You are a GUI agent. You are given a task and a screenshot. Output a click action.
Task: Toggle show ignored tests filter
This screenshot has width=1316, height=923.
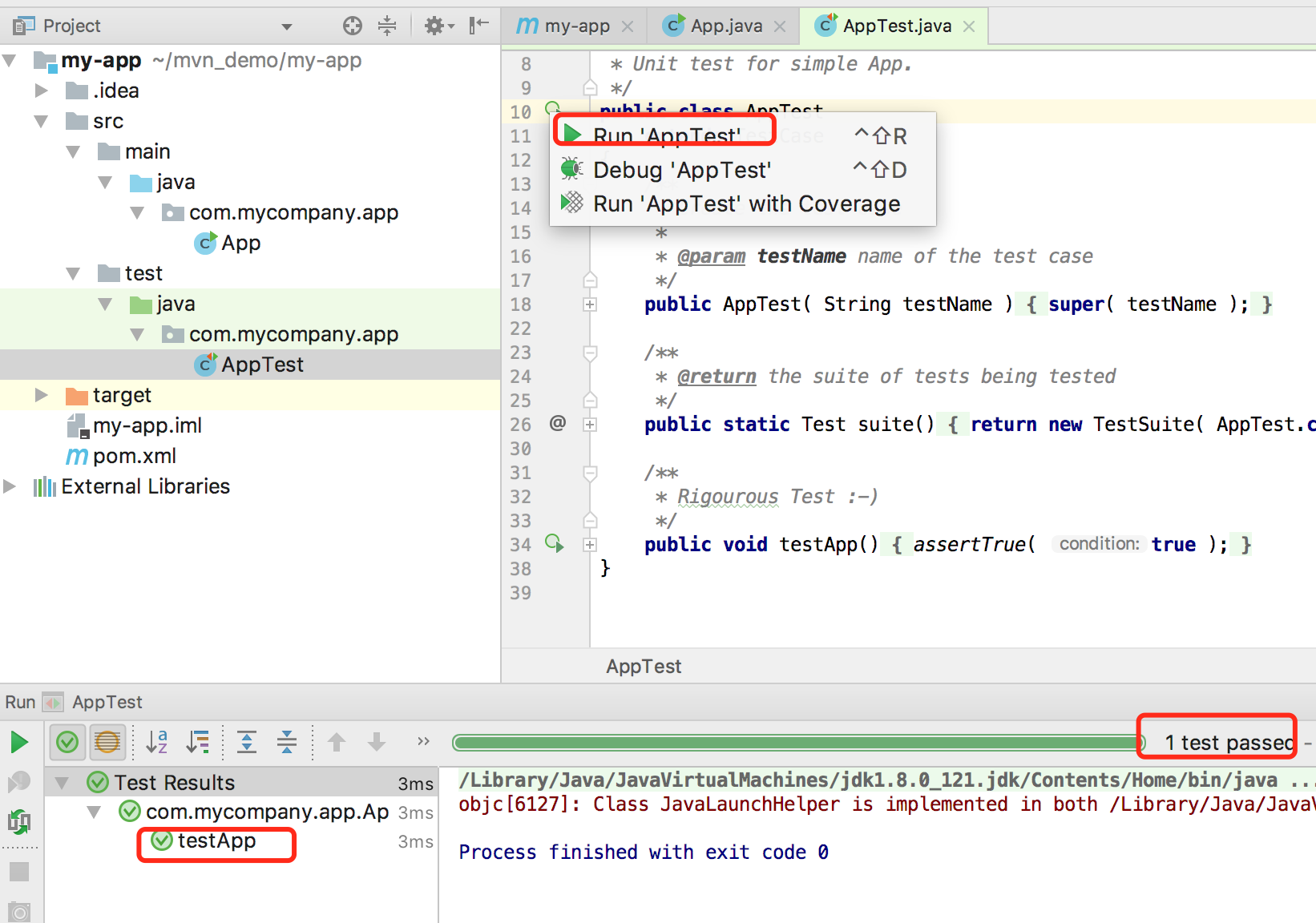coord(107,743)
